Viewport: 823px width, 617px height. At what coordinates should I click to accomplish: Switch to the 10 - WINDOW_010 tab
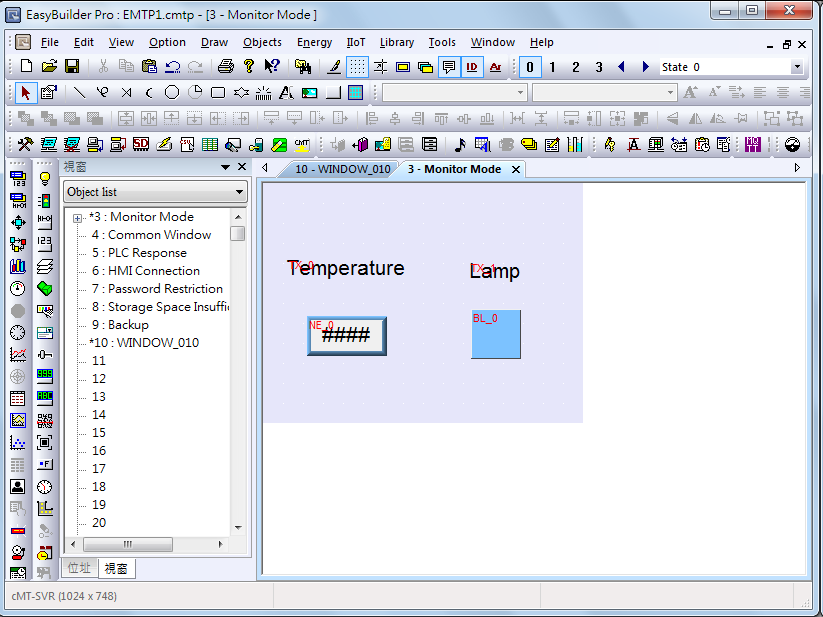click(342, 169)
